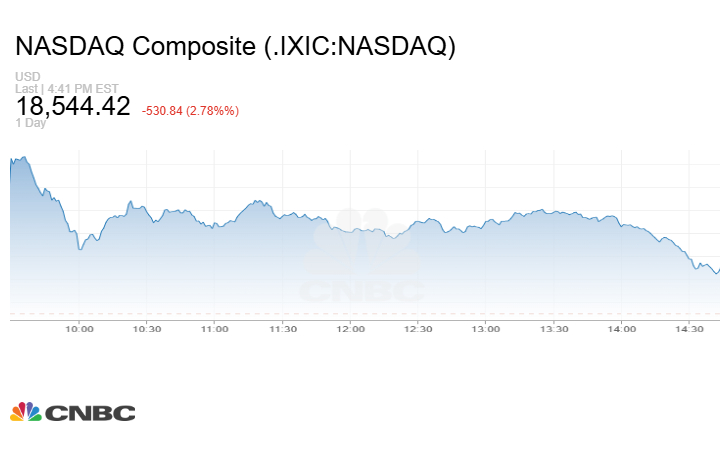This screenshot has width=720, height=450.
Task: Click the 13:30 time axis label
Action: (554, 328)
